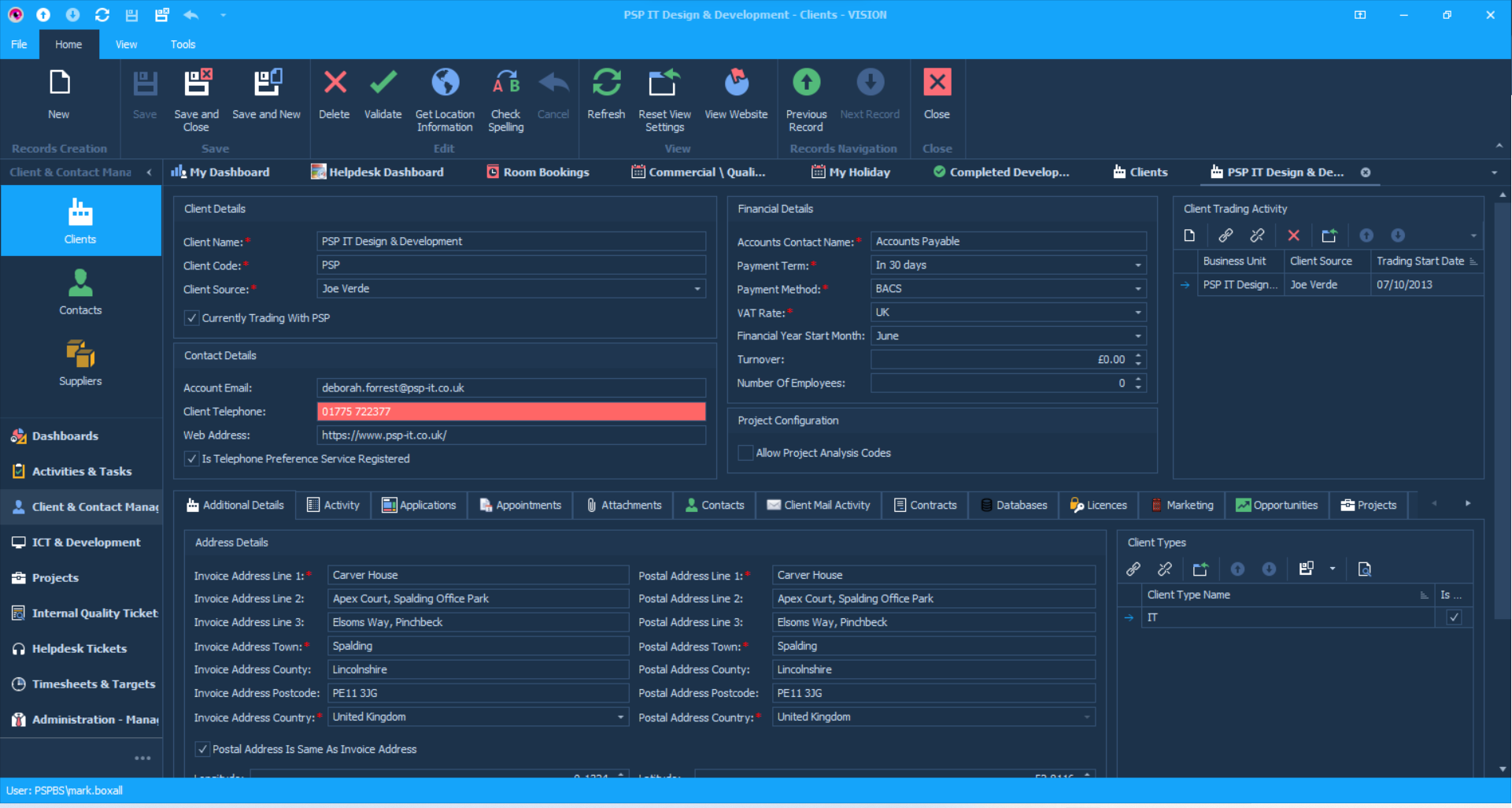
Task: Open the Room Bookings tab
Action: click(538, 172)
